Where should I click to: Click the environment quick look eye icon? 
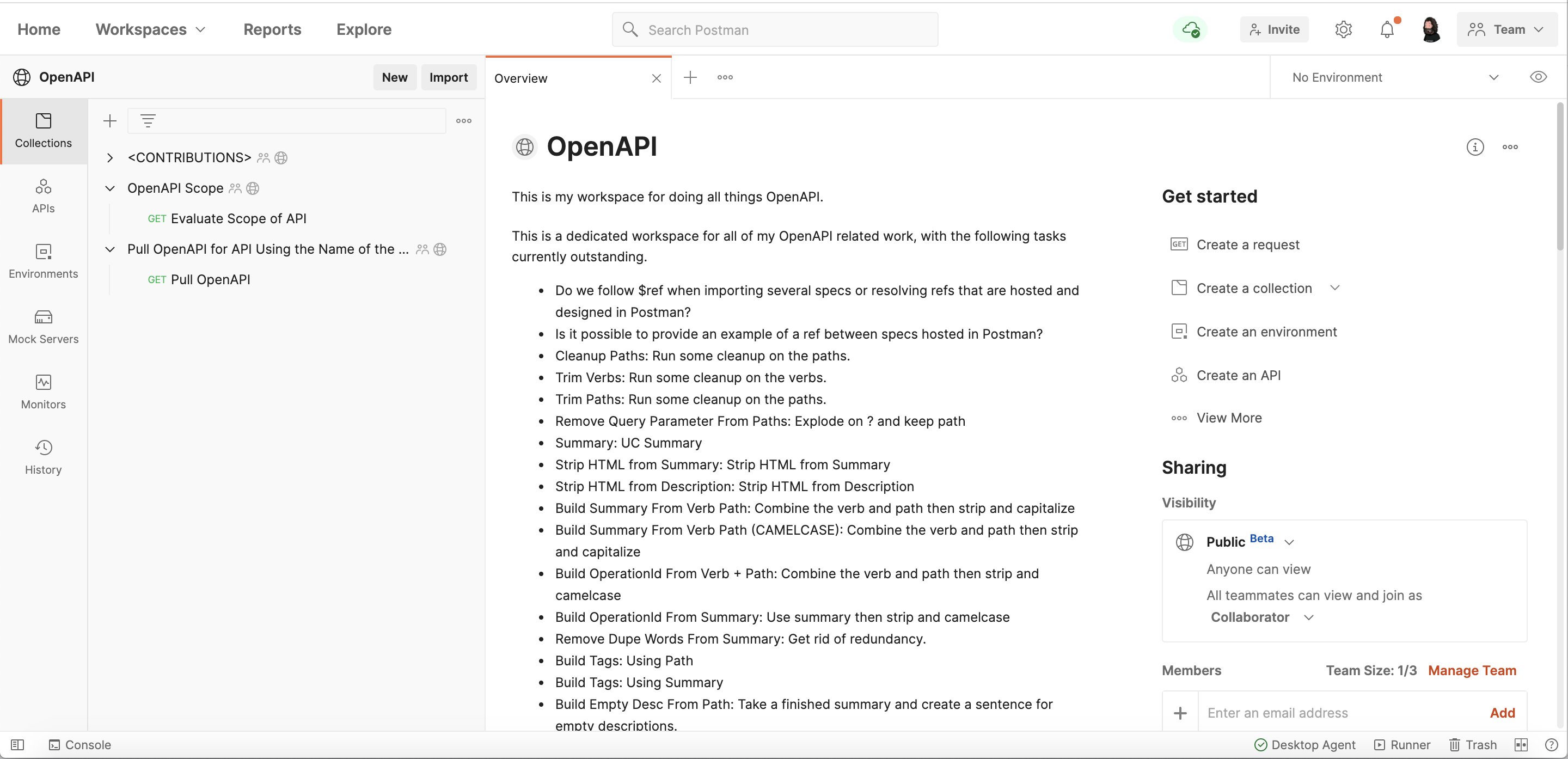[x=1538, y=77]
